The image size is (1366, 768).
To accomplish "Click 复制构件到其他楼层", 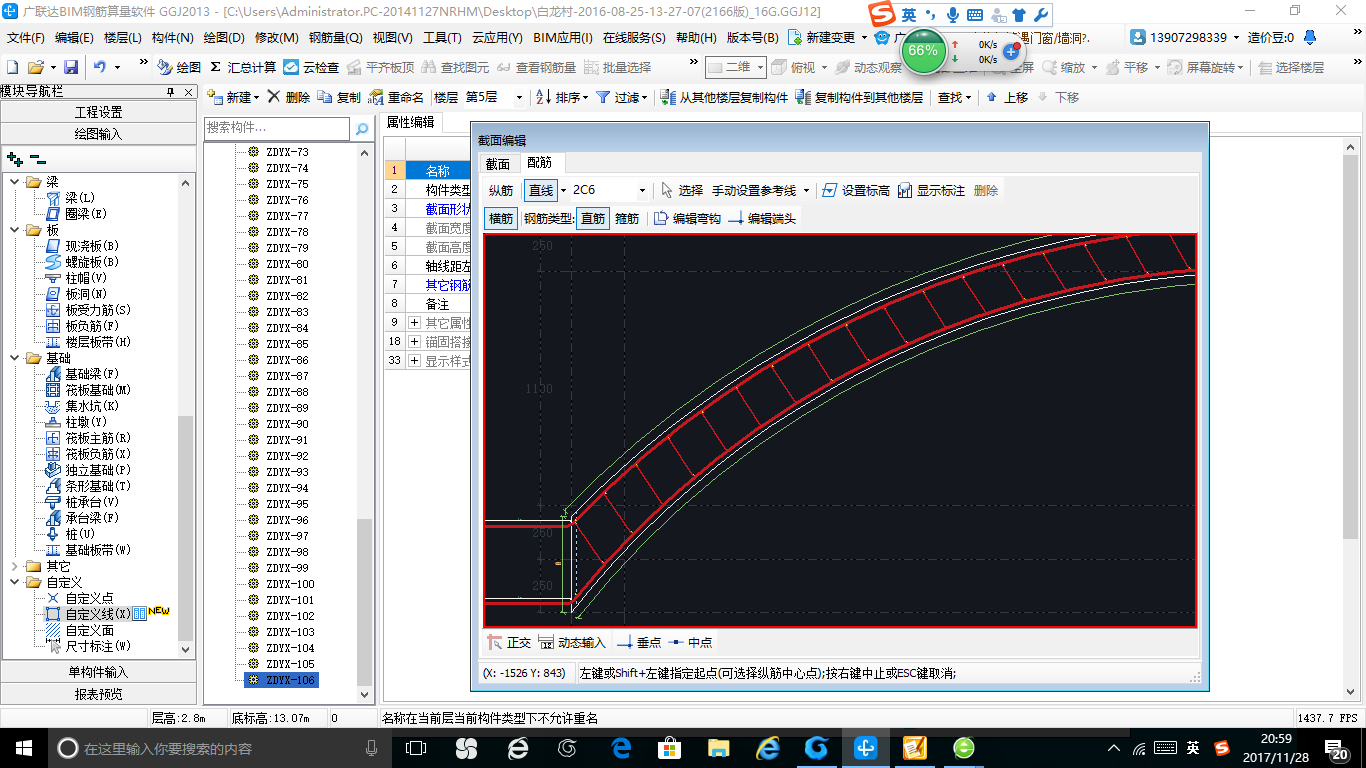I will click(860, 97).
